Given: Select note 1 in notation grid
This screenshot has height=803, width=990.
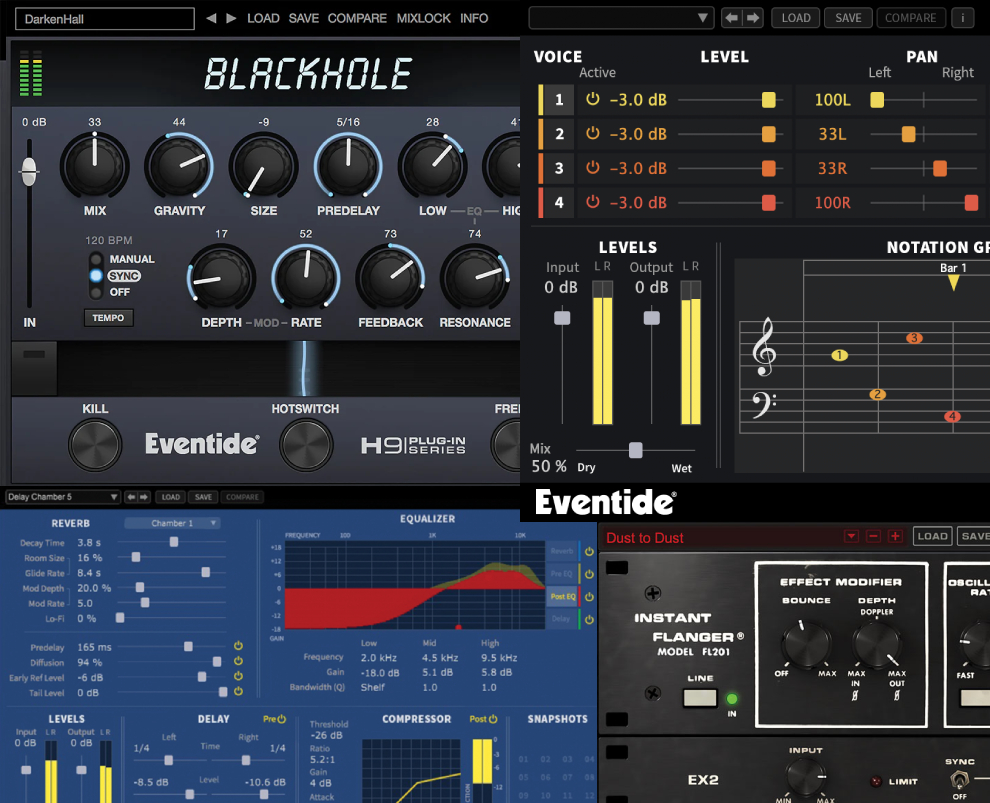Looking at the screenshot, I should pos(840,355).
